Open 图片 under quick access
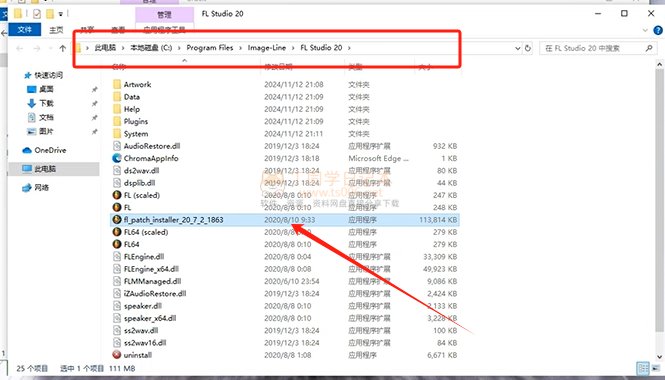665x380 pixels. click(x=46, y=131)
